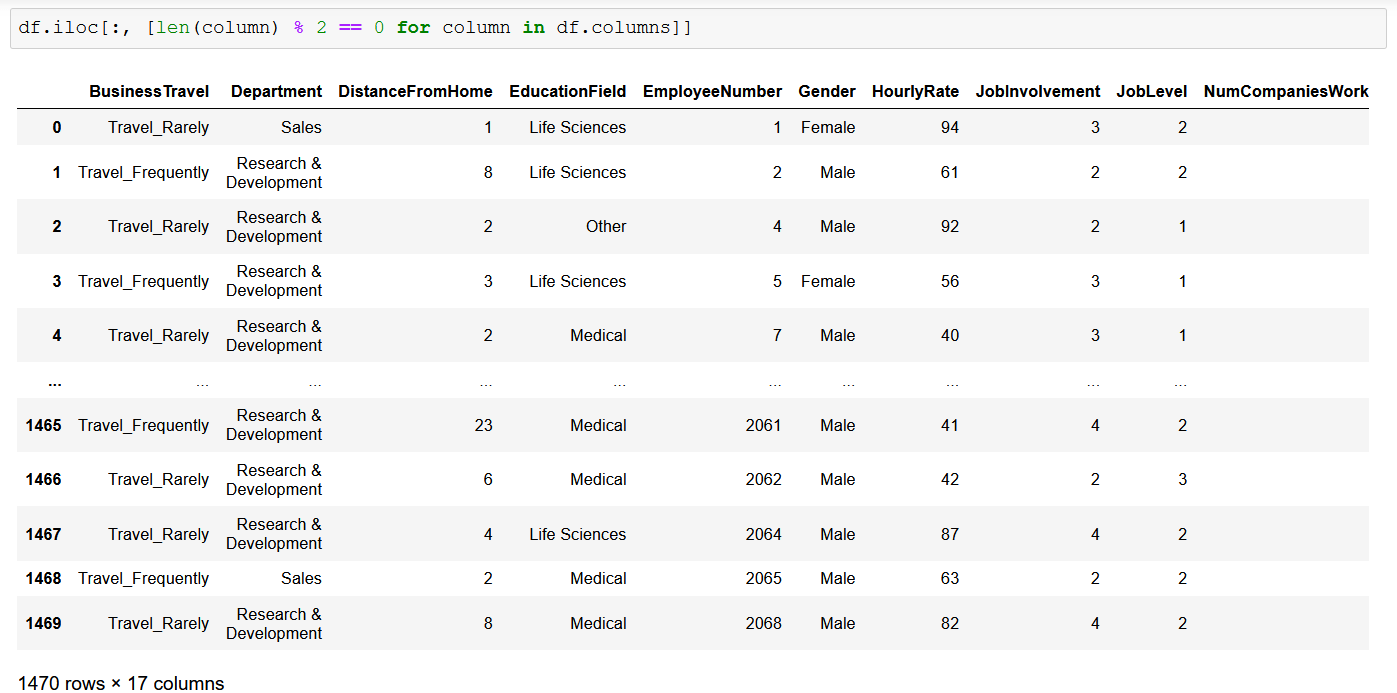Click the Sales cell in row 1468
The height and width of the screenshot is (693, 1397).
(x=301, y=578)
